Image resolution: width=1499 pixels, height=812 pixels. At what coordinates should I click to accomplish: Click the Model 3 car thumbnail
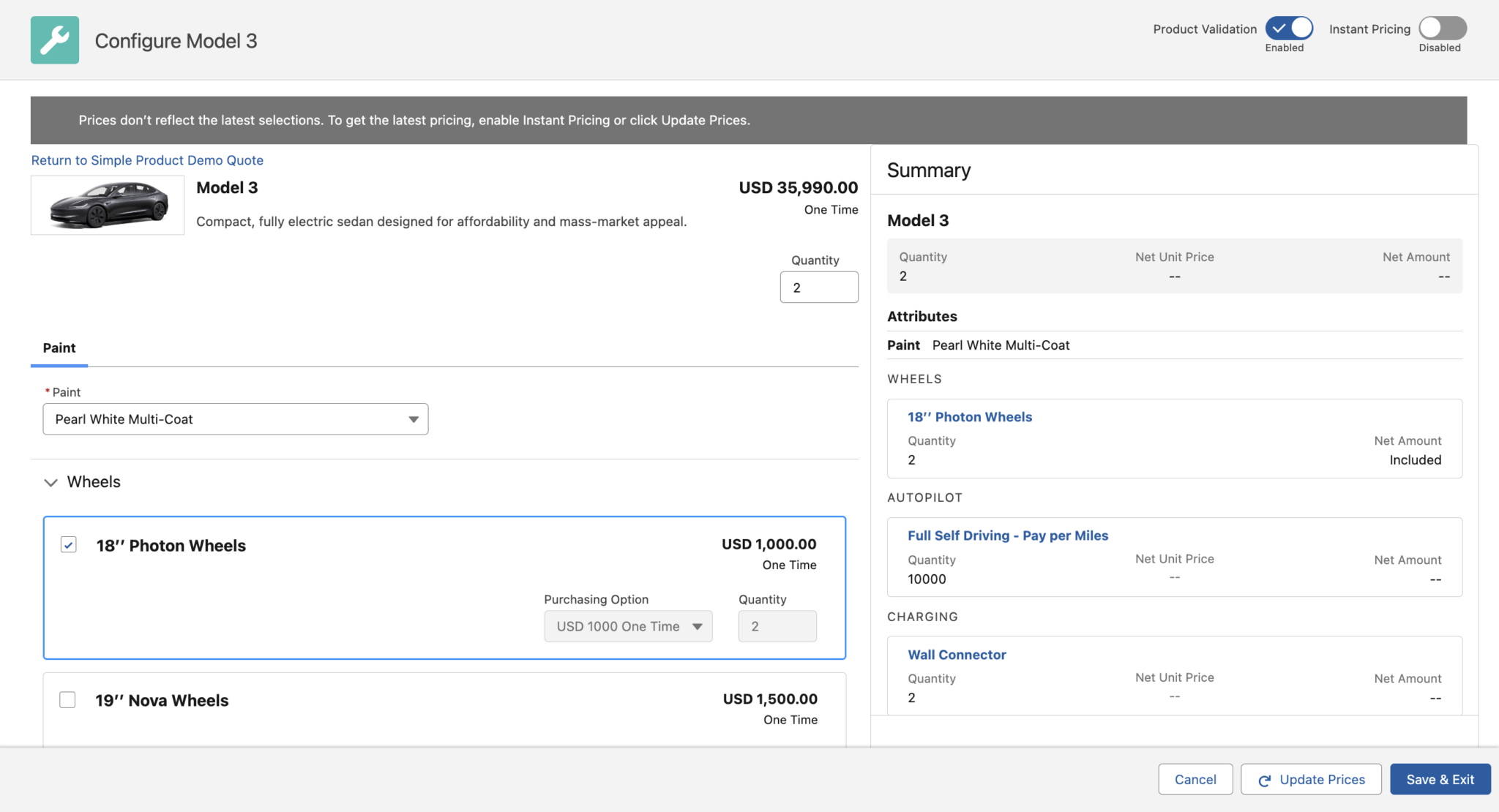[107, 205]
